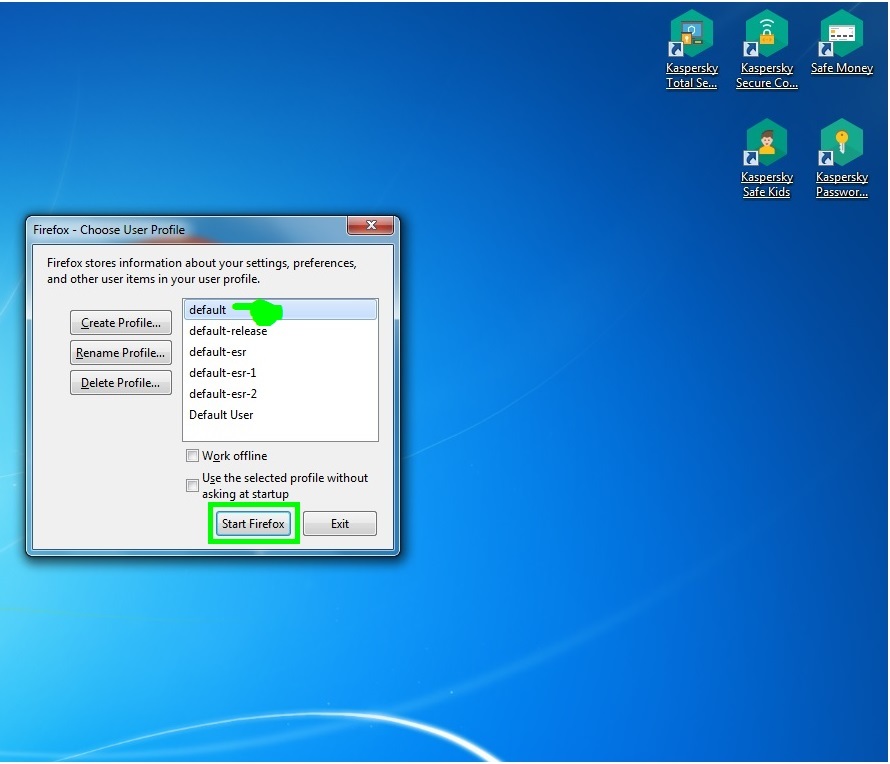The image size is (890, 764).
Task: Click the Create Profile... button
Action: point(121,323)
